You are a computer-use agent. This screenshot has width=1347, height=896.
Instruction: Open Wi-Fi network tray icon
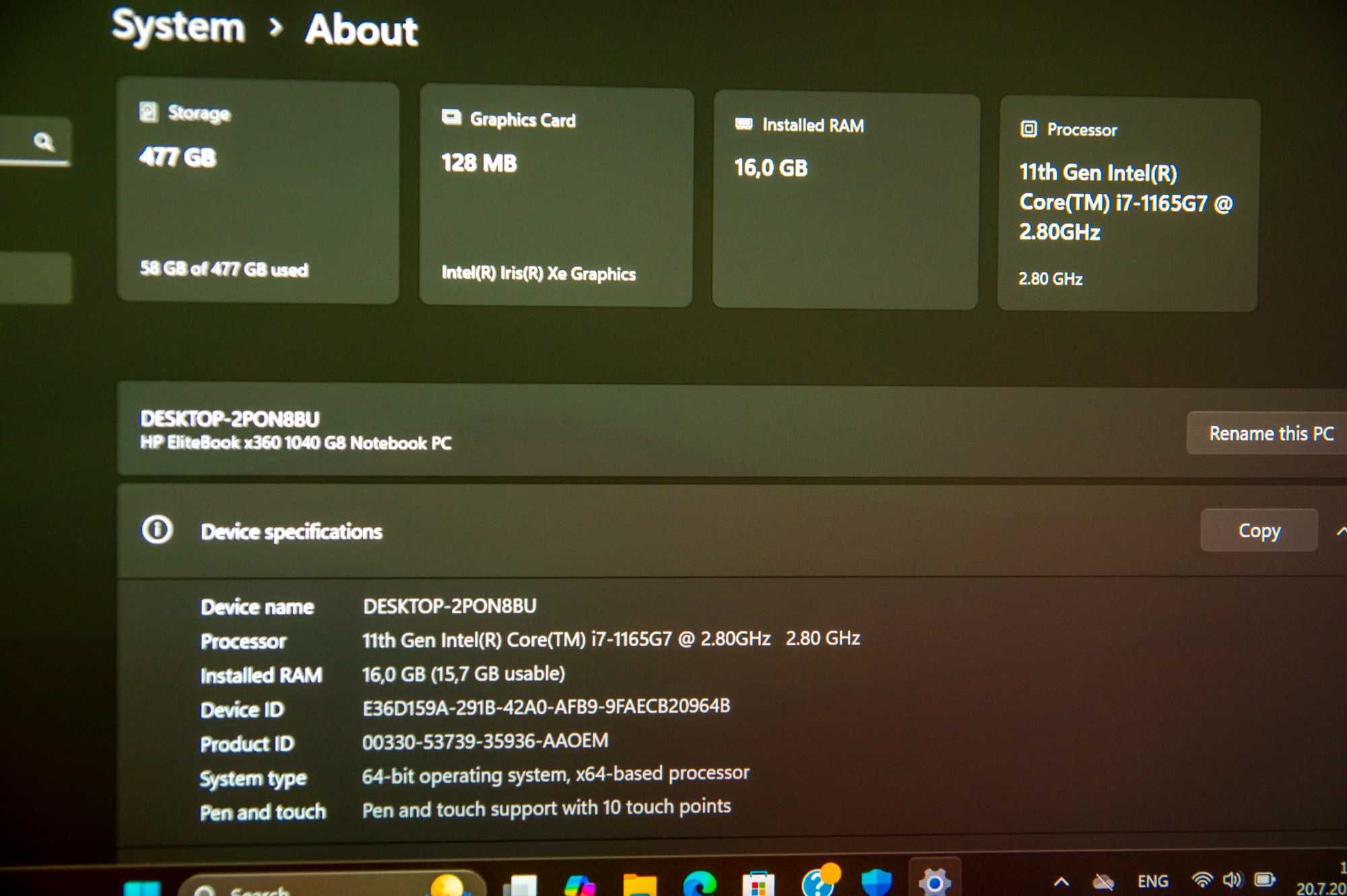[x=1202, y=879]
